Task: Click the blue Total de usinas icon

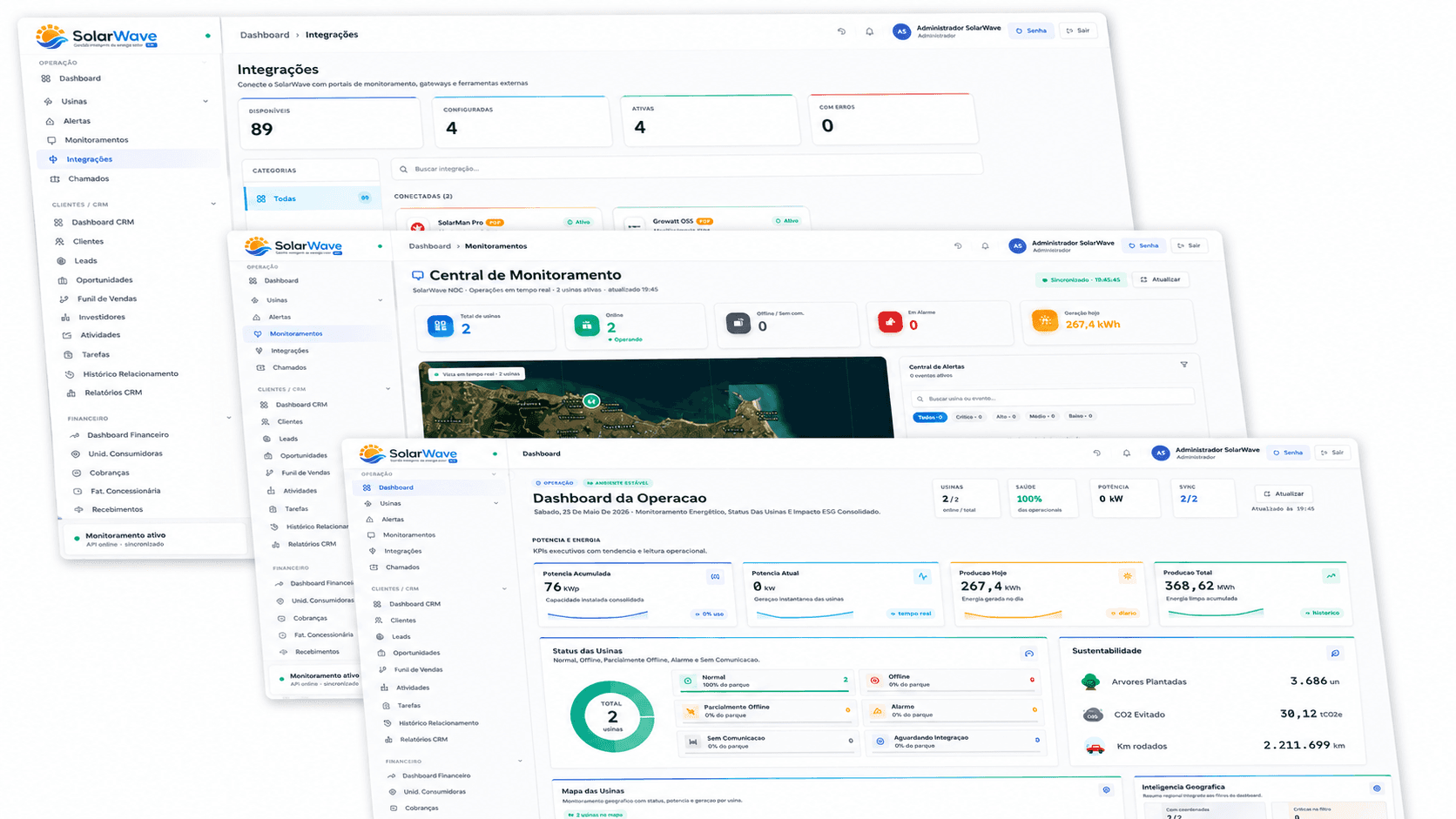Action: tap(441, 326)
